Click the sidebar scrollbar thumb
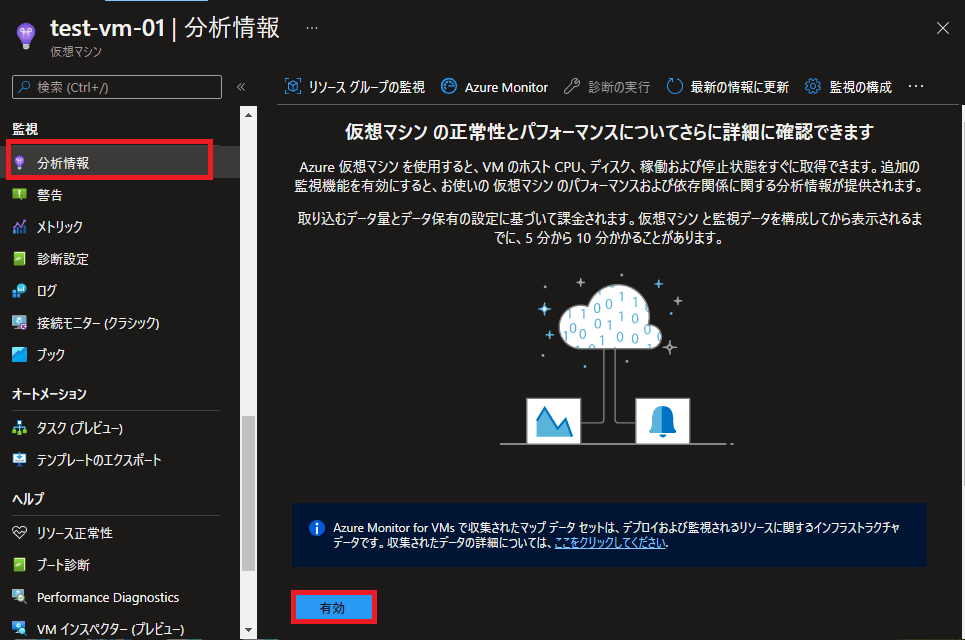This screenshot has height=640, width=965. pyautogui.click(x=248, y=494)
